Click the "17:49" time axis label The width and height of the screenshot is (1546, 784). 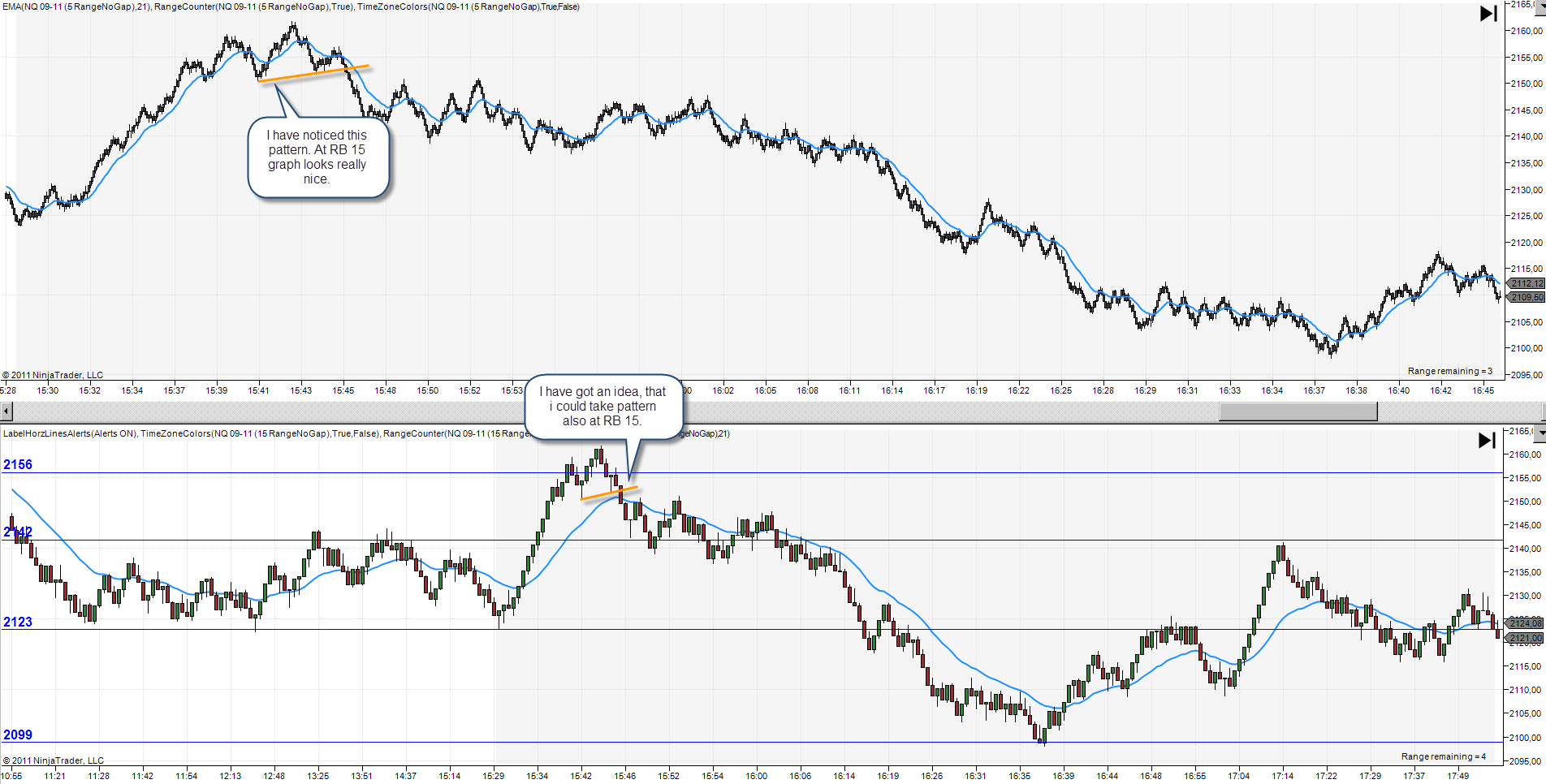click(x=1458, y=776)
